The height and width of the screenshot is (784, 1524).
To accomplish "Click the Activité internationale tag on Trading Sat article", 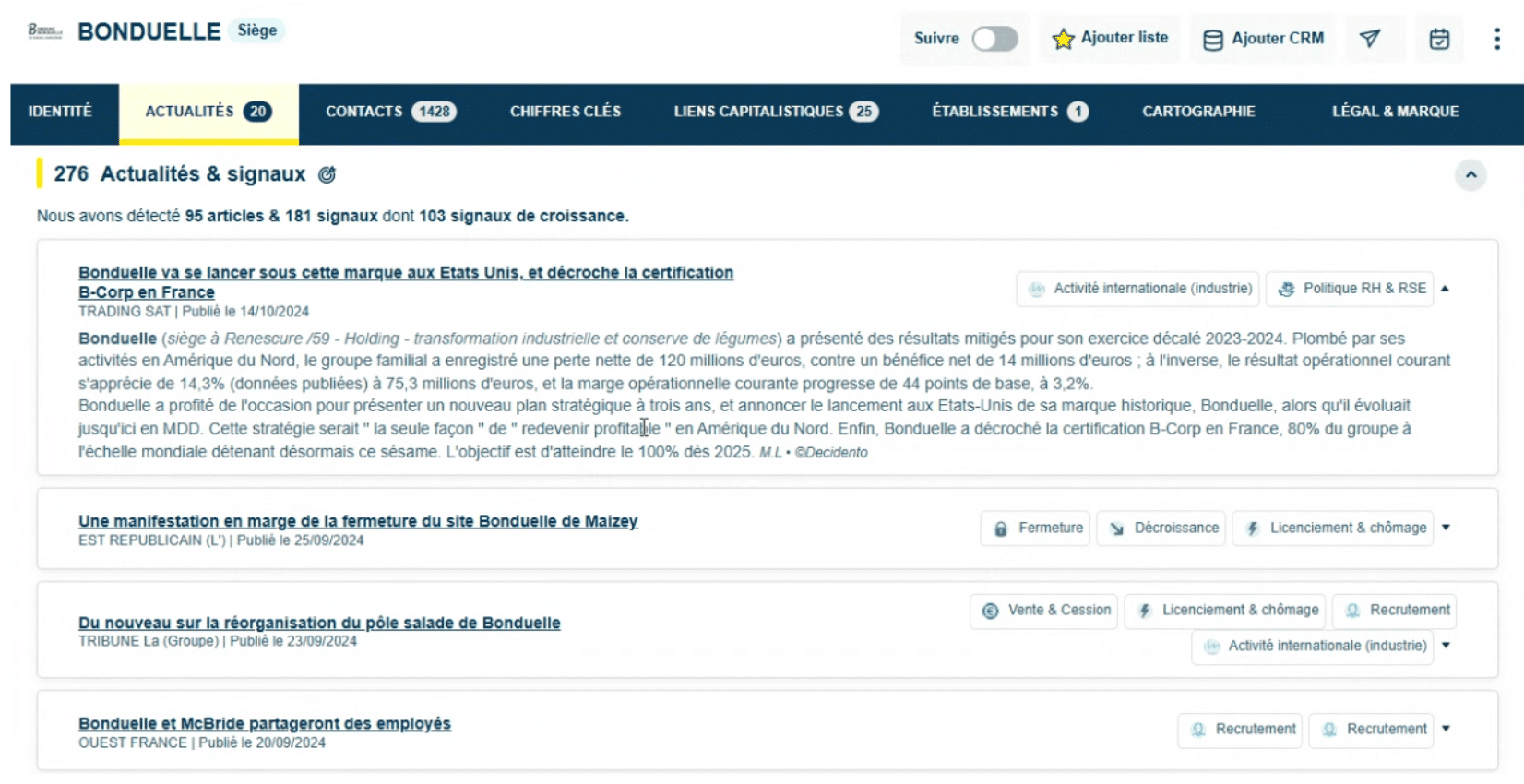I will point(1139,289).
